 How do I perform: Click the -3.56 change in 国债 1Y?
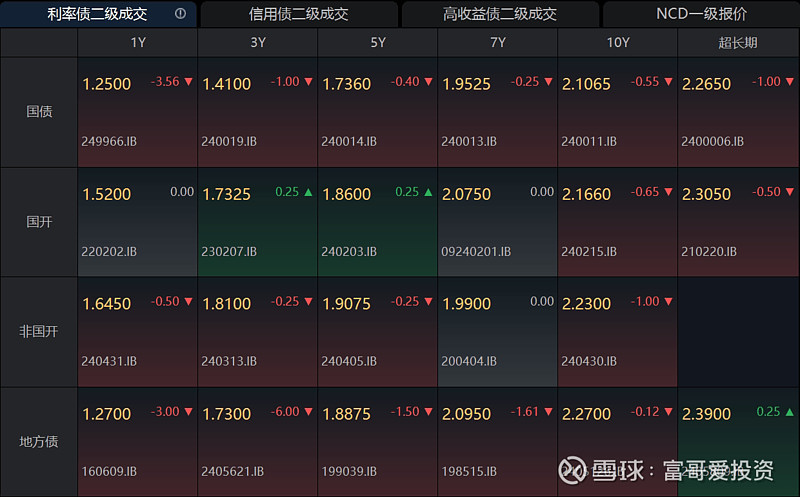click(x=165, y=82)
